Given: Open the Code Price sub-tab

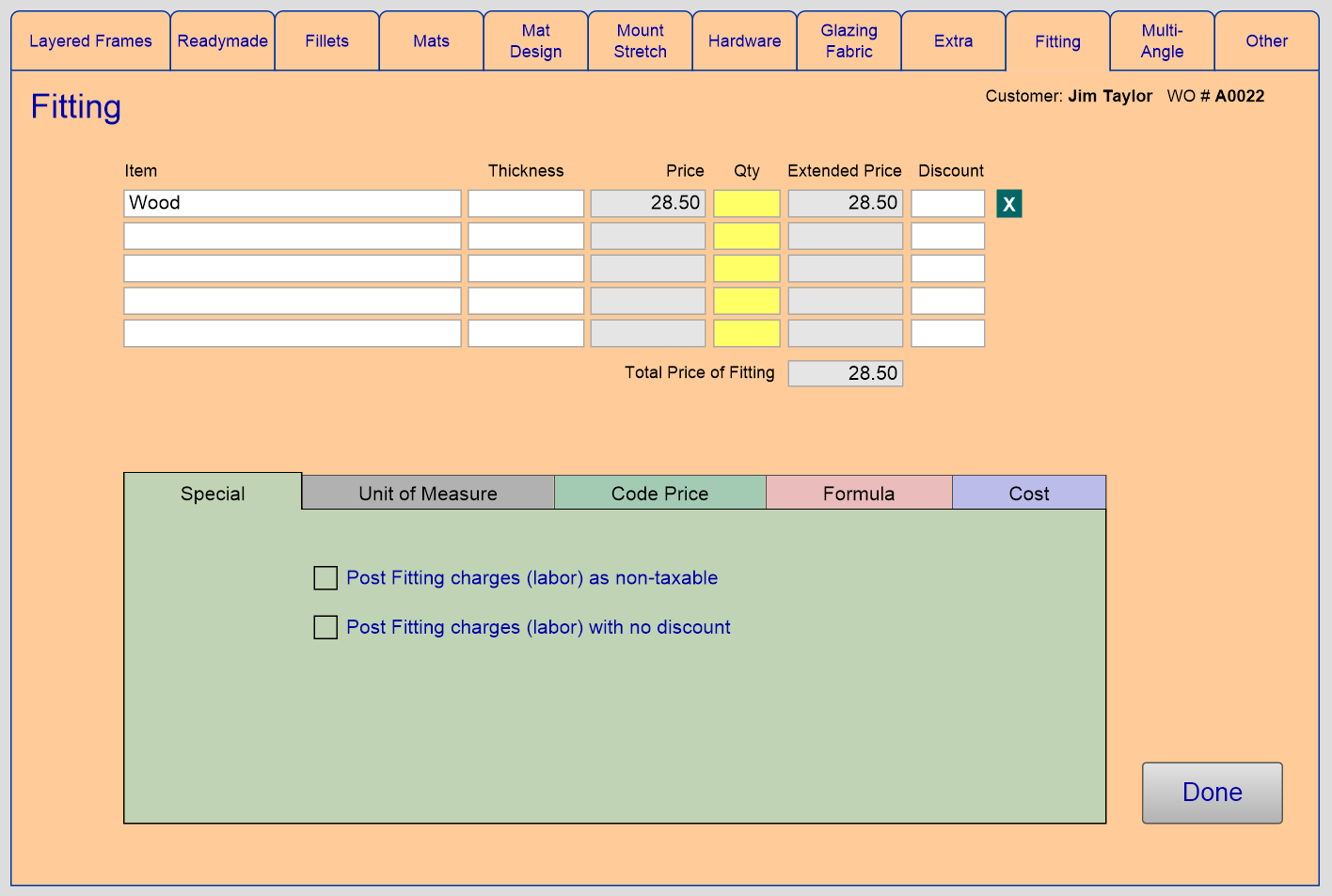Looking at the screenshot, I should (x=659, y=493).
